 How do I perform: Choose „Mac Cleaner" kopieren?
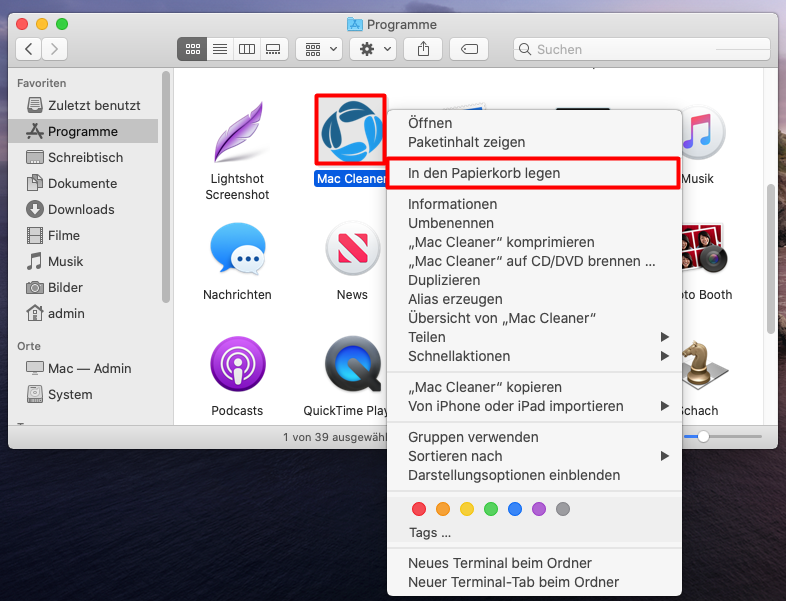(534, 387)
